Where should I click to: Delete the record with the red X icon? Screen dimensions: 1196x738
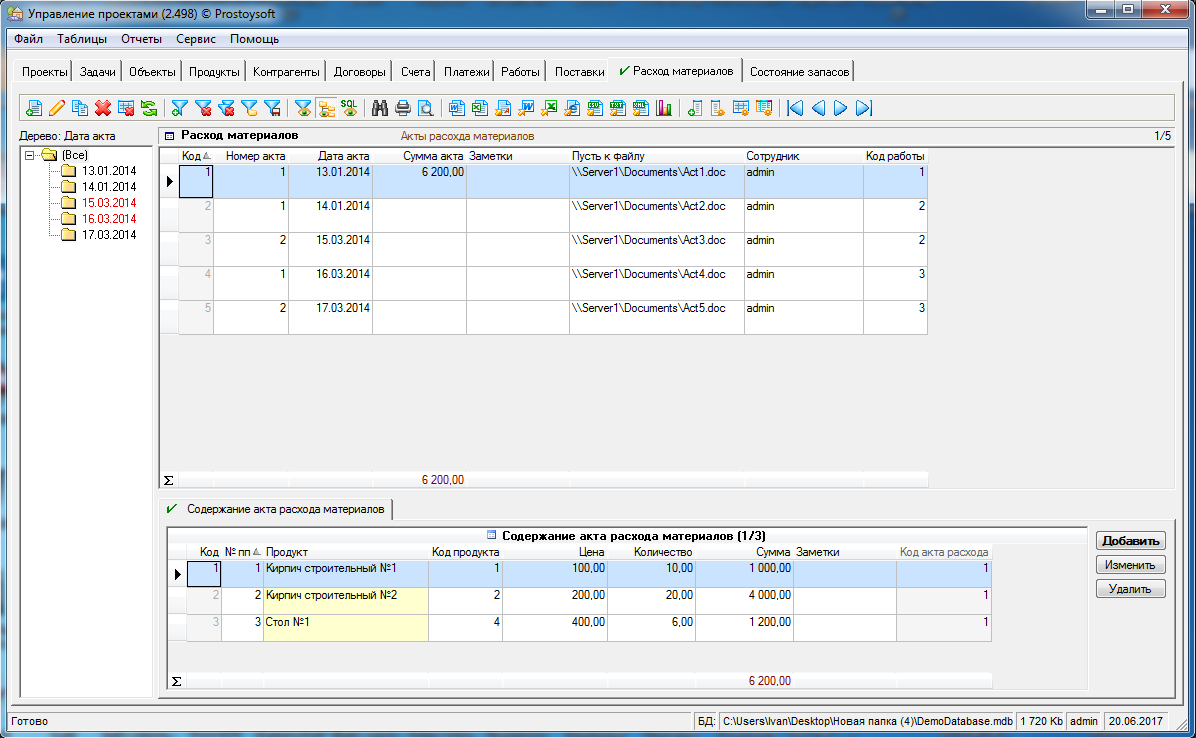[103, 108]
